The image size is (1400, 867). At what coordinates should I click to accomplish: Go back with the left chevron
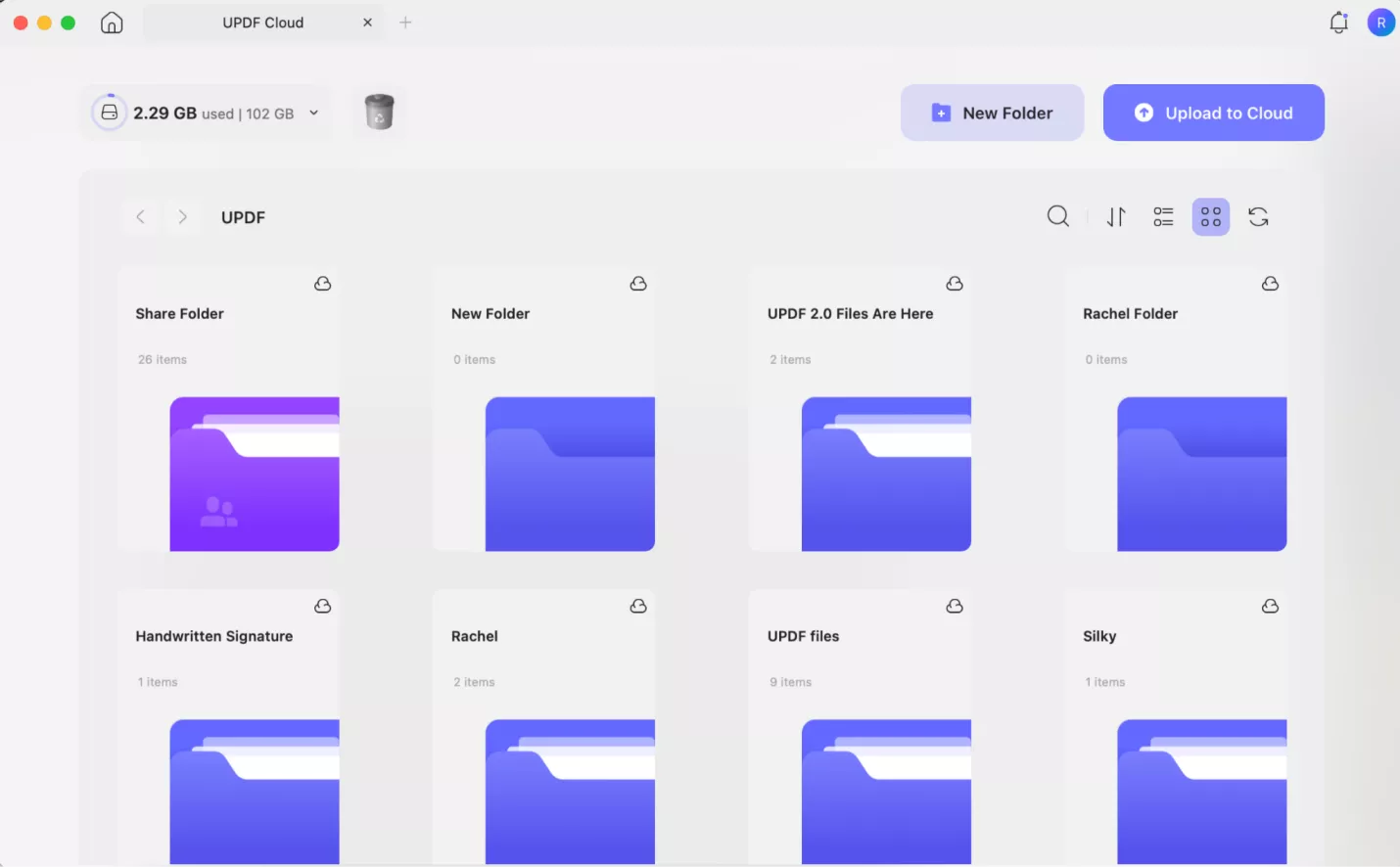[140, 217]
